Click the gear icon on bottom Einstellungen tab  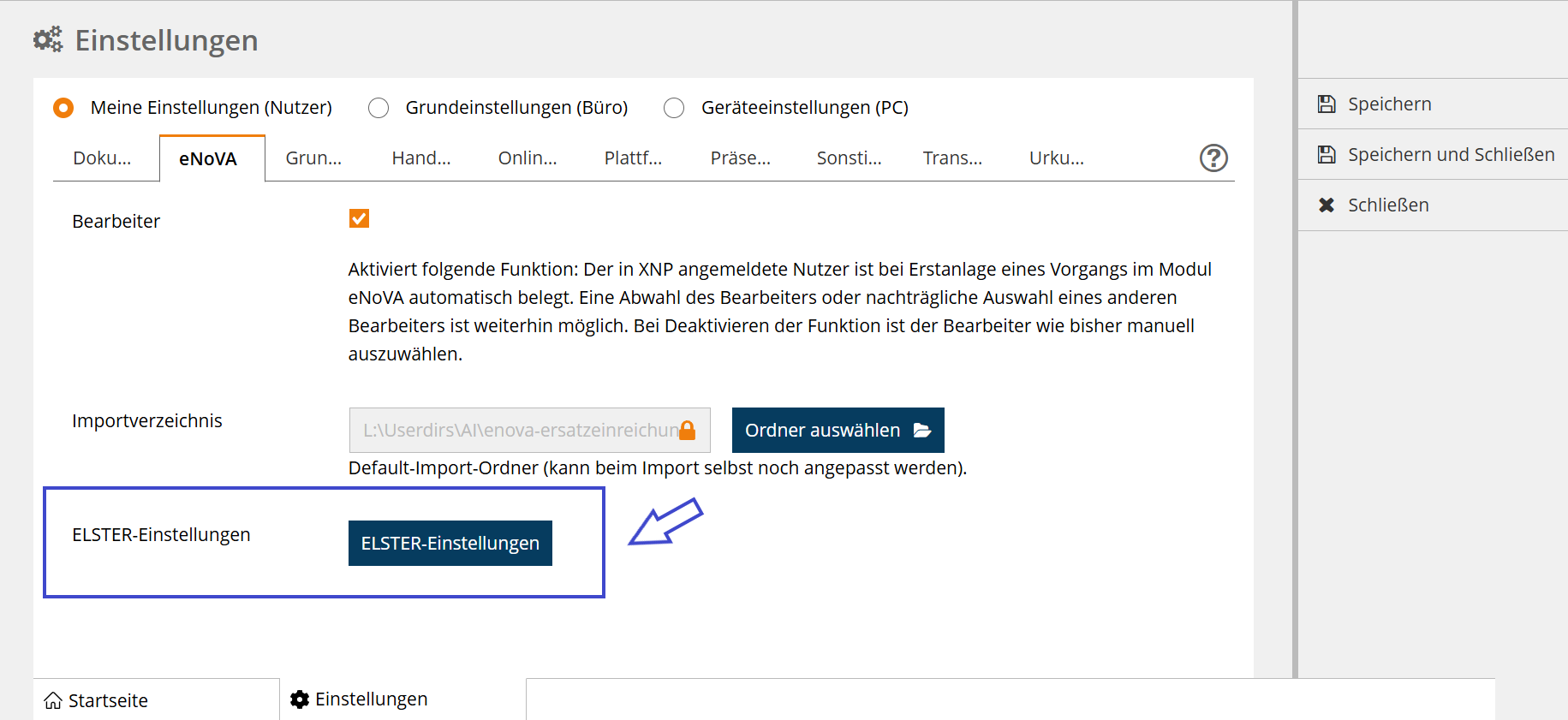[300, 699]
